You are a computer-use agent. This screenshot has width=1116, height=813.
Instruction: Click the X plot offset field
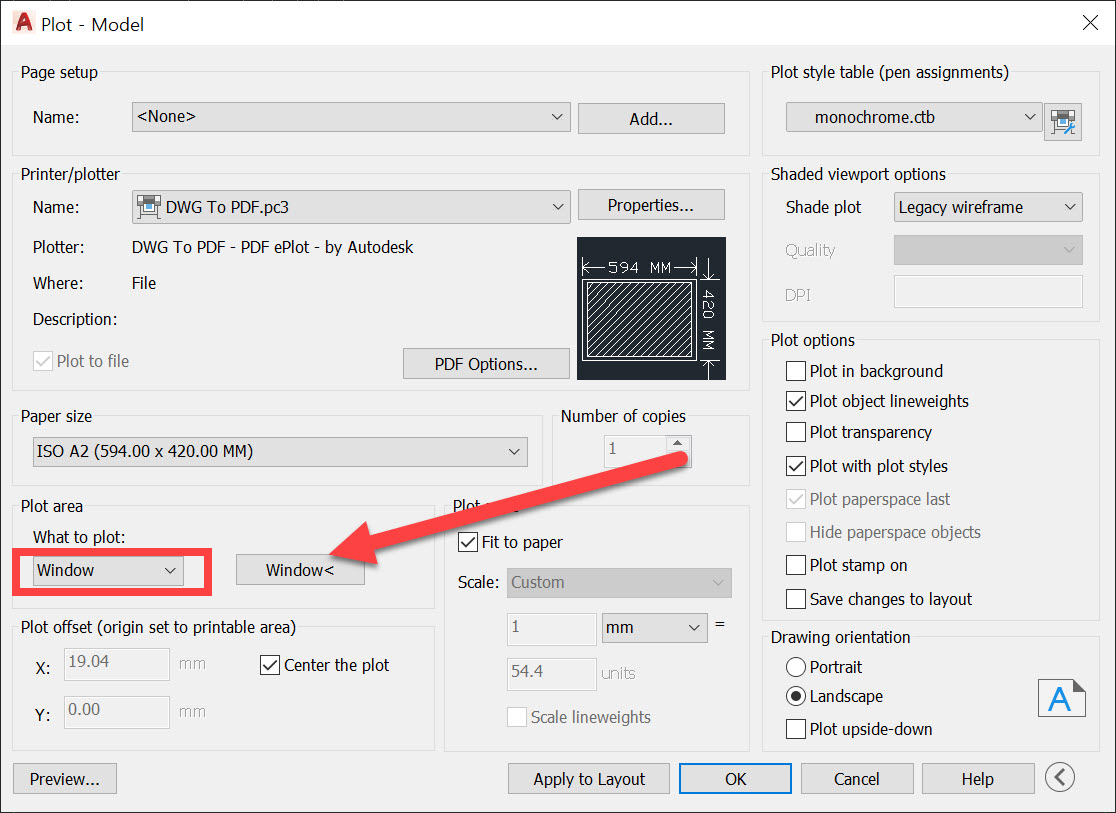(x=117, y=663)
